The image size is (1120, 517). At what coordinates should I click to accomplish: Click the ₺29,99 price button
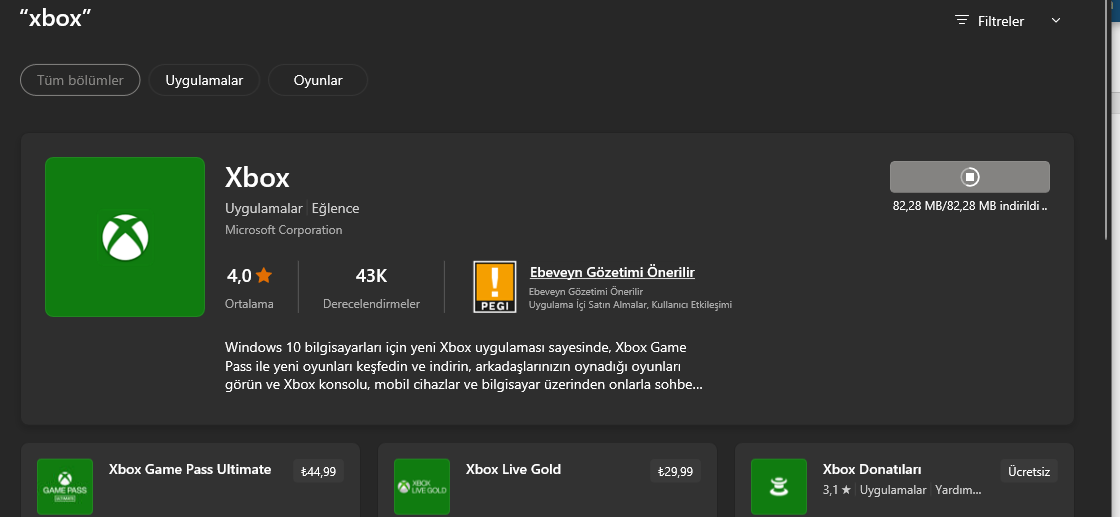676,471
